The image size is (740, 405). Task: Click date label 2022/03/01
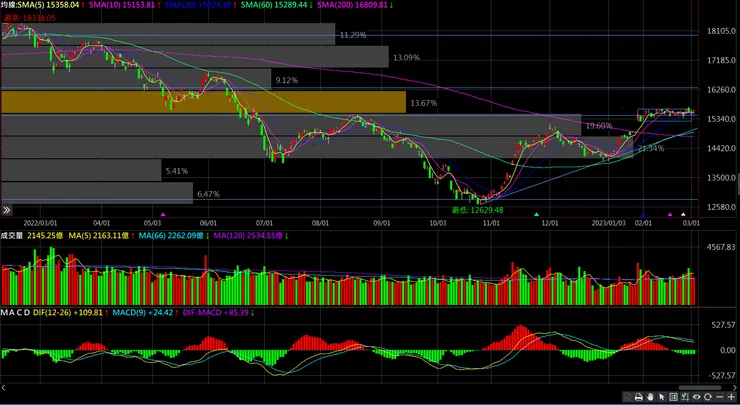pyautogui.click(x=41, y=223)
